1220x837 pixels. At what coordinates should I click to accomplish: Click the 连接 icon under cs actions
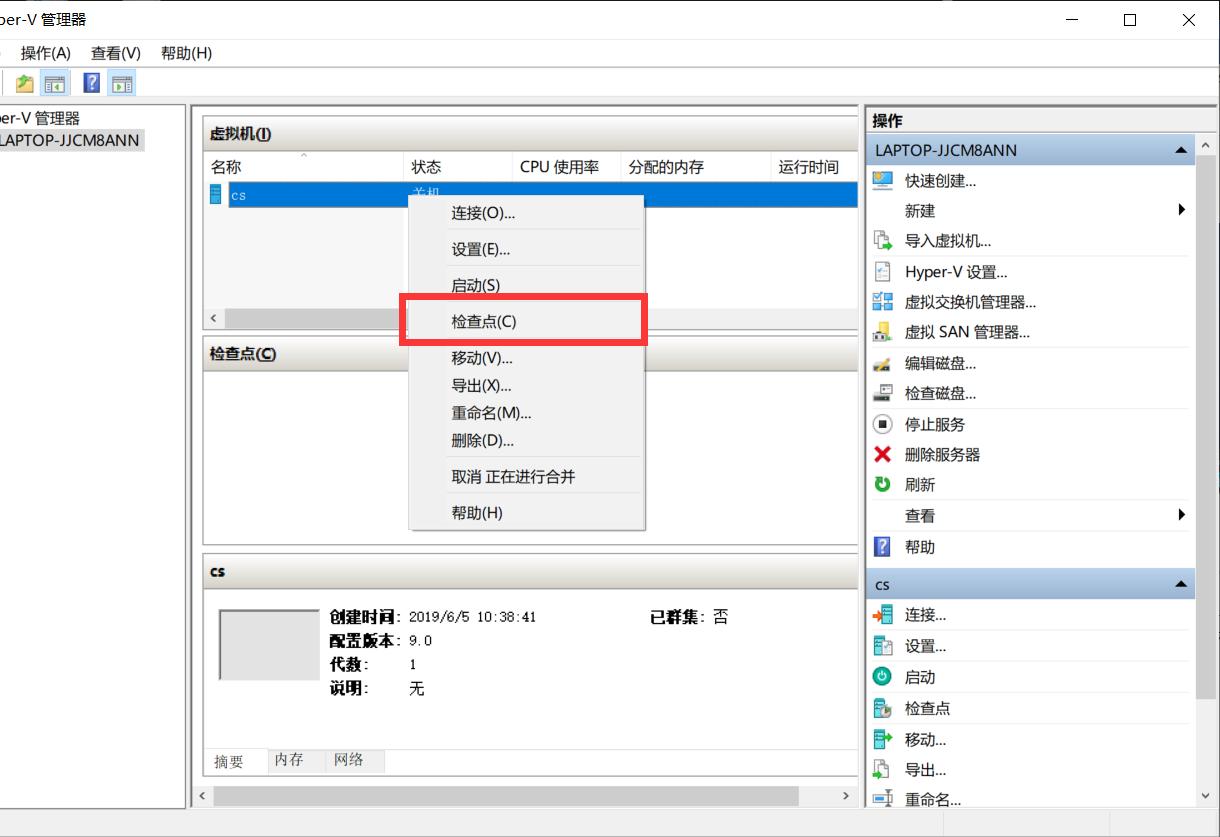click(x=882, y=615)
